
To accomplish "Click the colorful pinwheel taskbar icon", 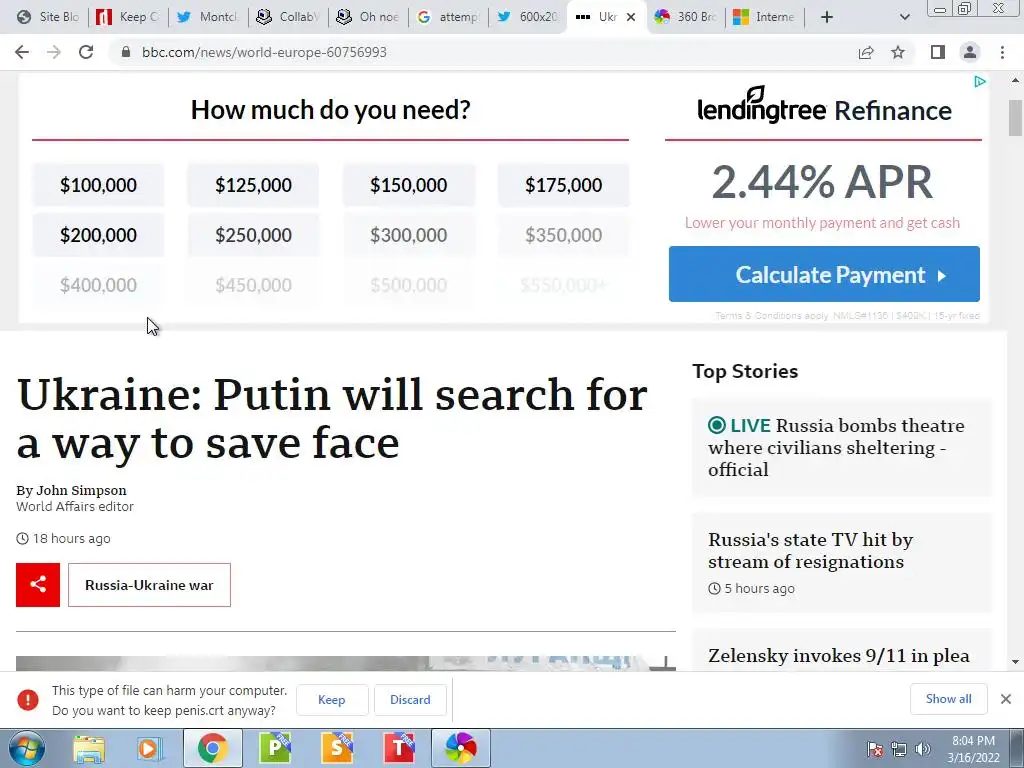I will (461, 748).
